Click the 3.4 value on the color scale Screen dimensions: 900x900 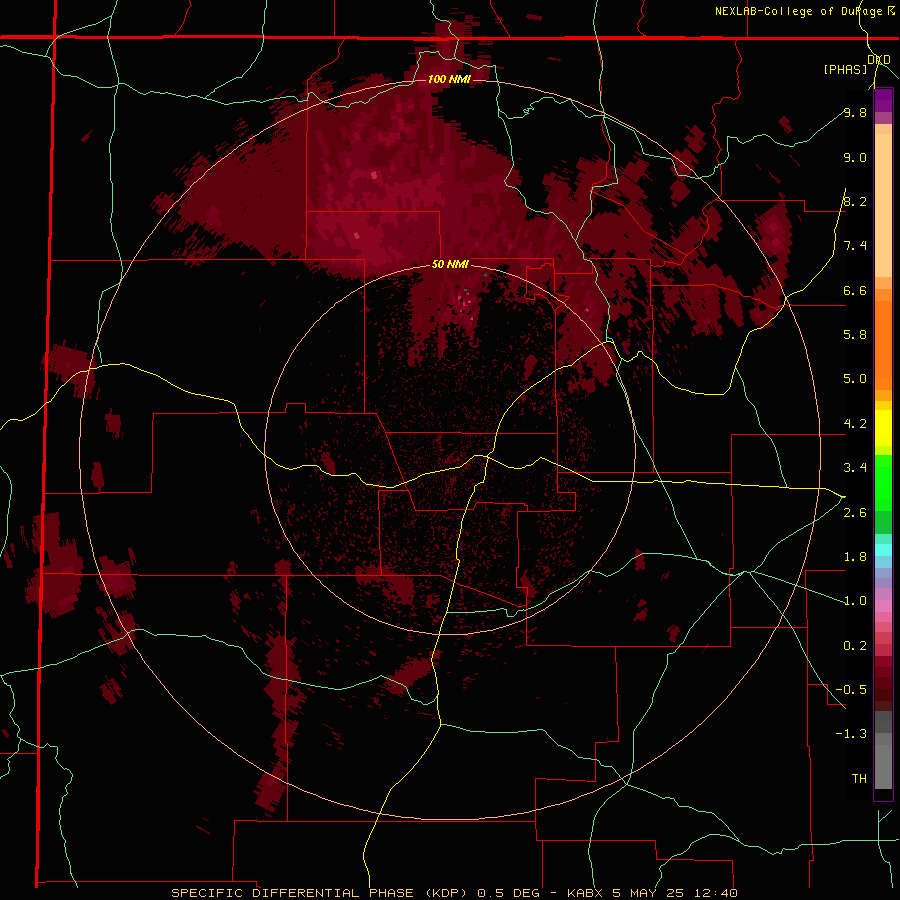(x=855, y=468)
